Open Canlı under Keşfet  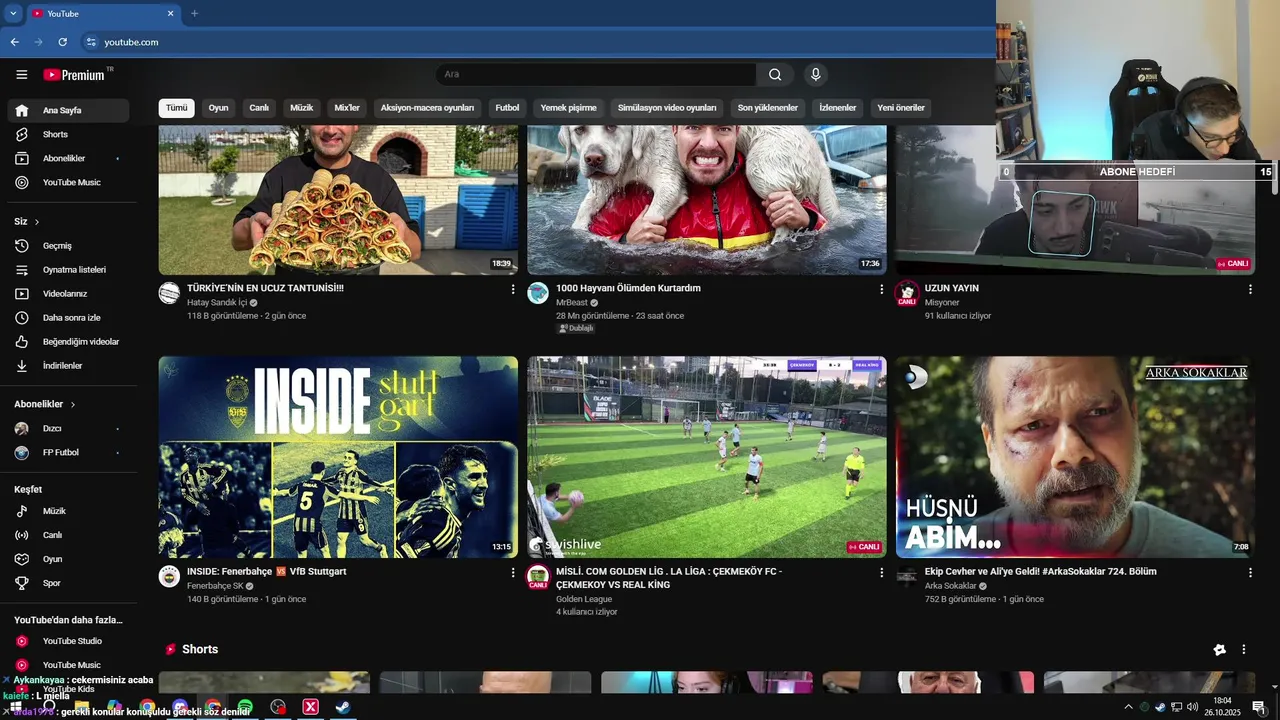pyautogui.click(x=68, y=535)
